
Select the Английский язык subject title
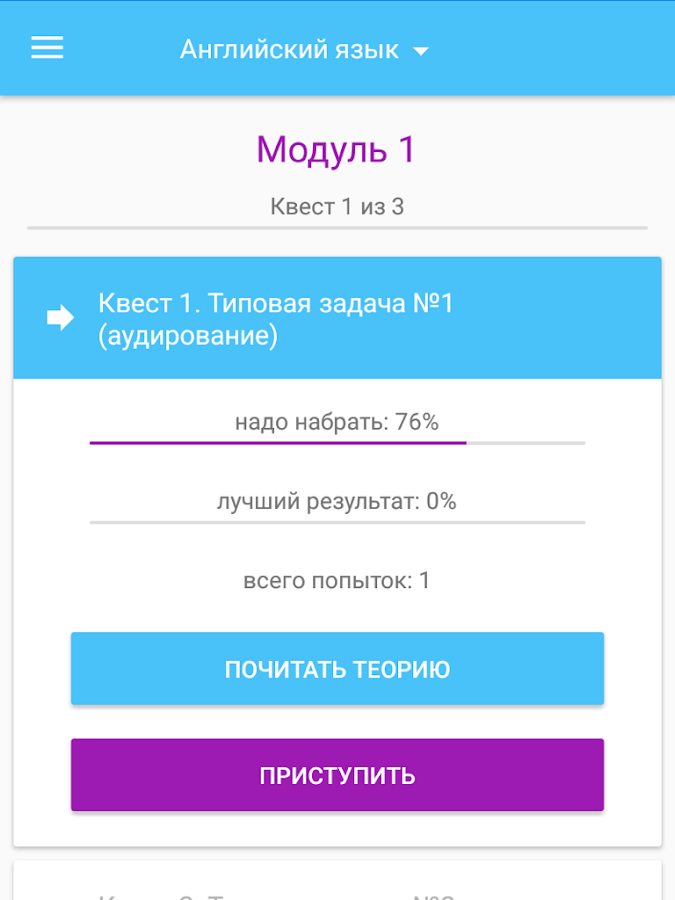click(289, 49)
